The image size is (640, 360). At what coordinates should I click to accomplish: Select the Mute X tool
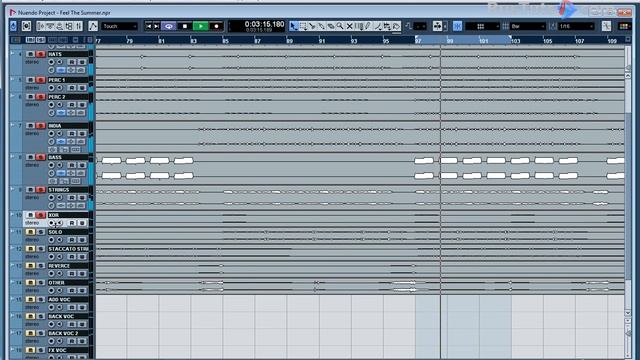tap(349, 27)
